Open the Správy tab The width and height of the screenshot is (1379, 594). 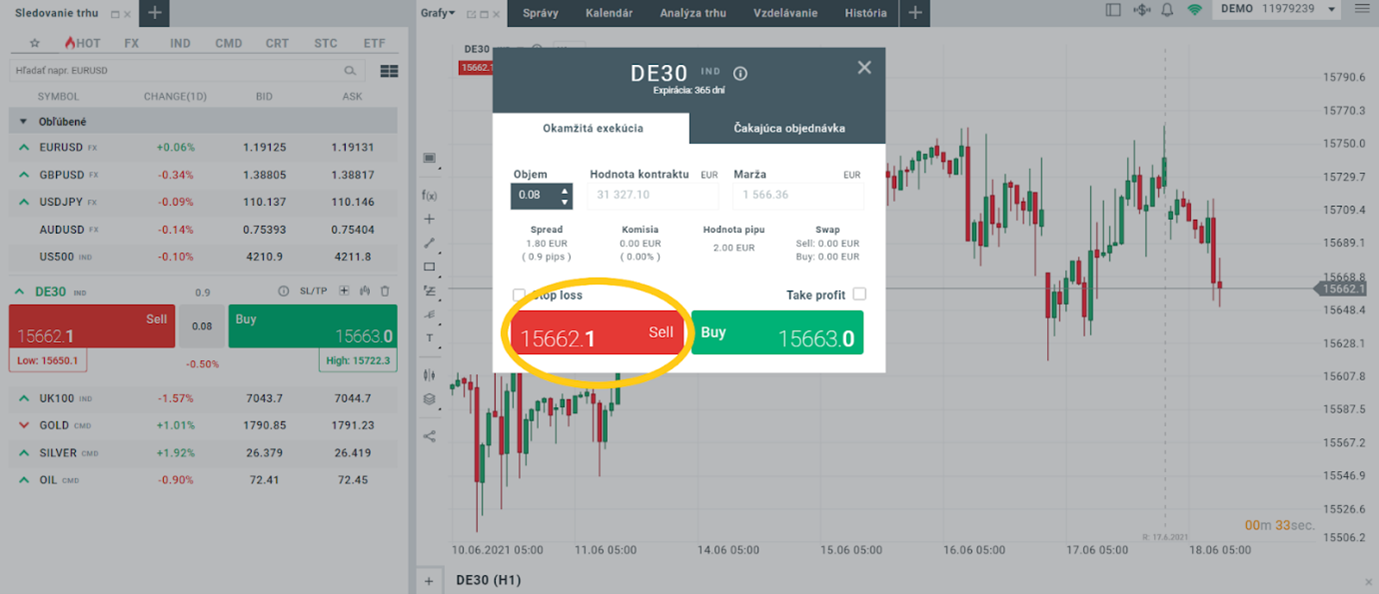(x=540, y=13)
